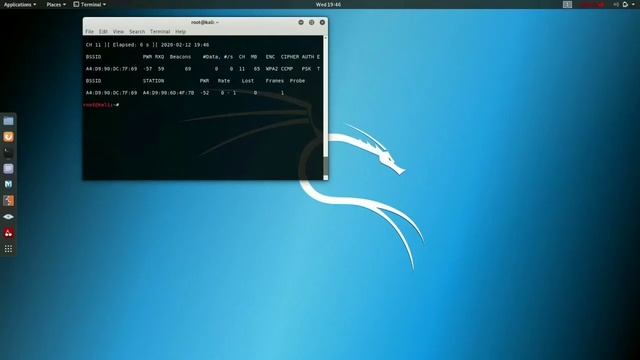The width and height of the screenshot is (640, 360).
Task: Open the Edit menu in terminal window
Action: pyautogui.click(x=103, y=31)
